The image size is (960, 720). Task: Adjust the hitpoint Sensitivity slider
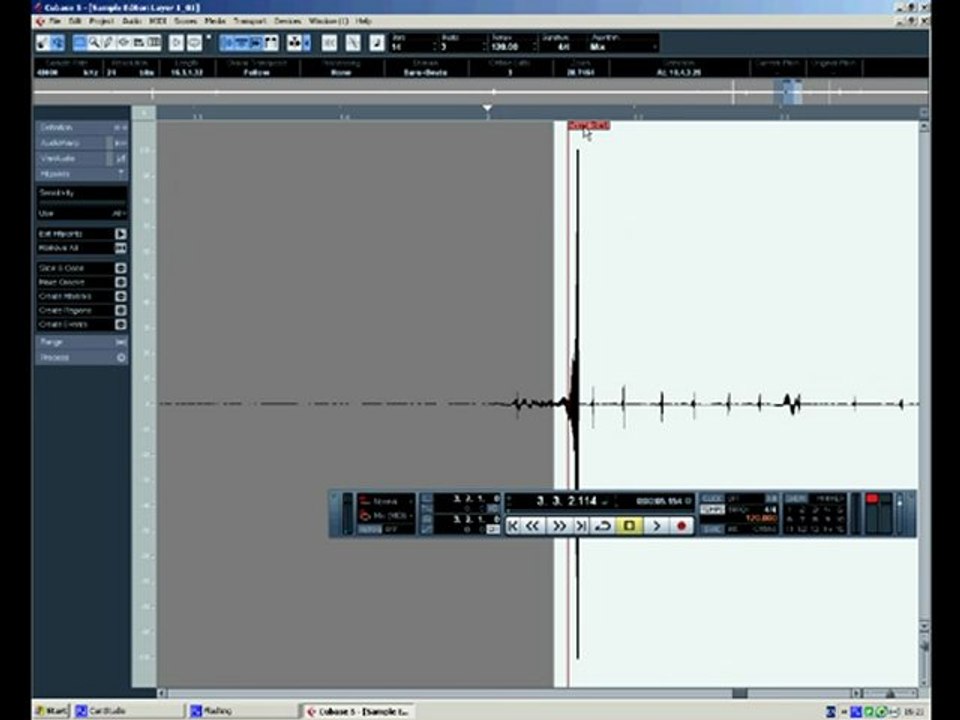tap(82, 202)
